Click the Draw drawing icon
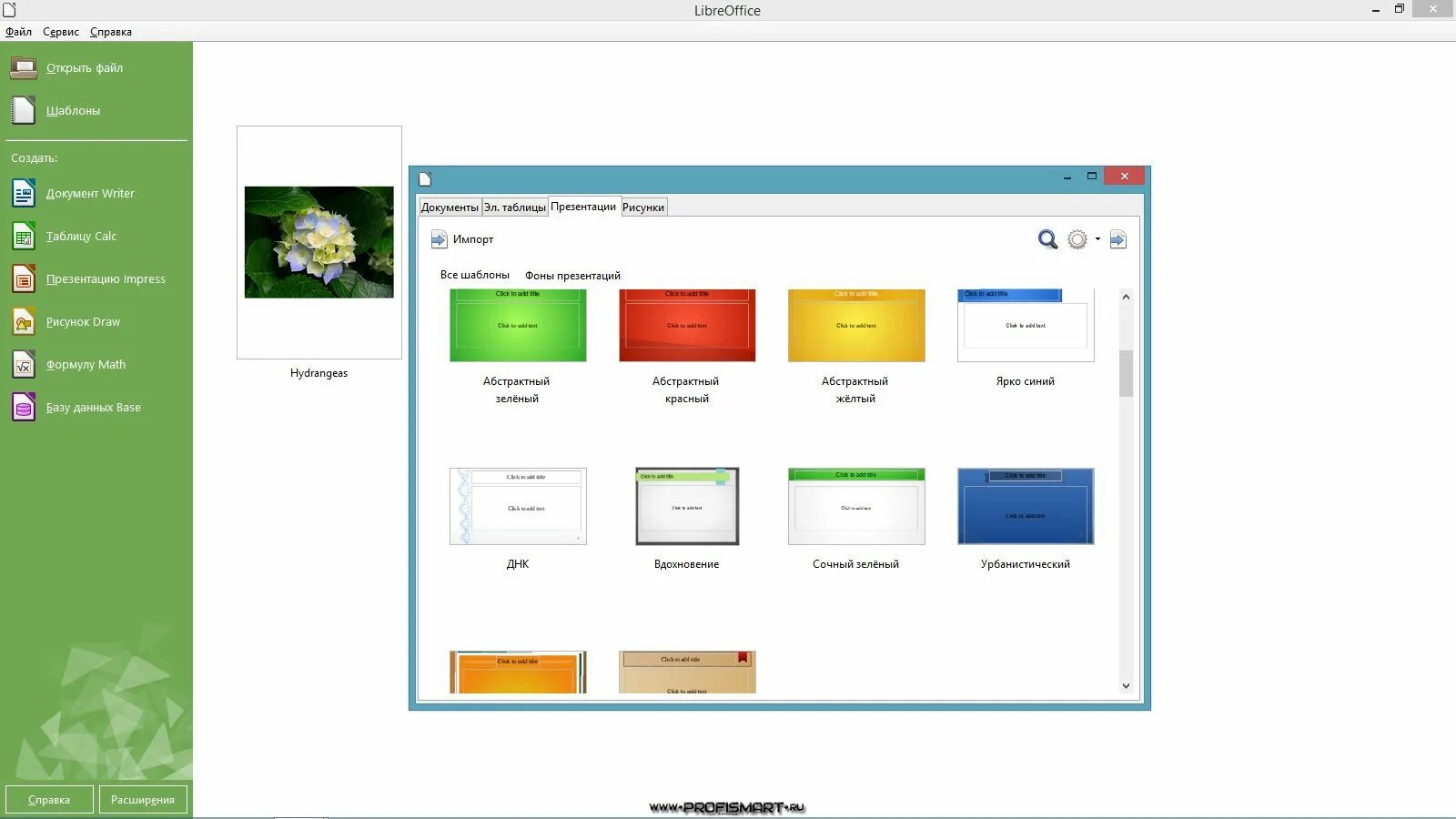This screenshot has width=1456, height=819. point(24,321)
